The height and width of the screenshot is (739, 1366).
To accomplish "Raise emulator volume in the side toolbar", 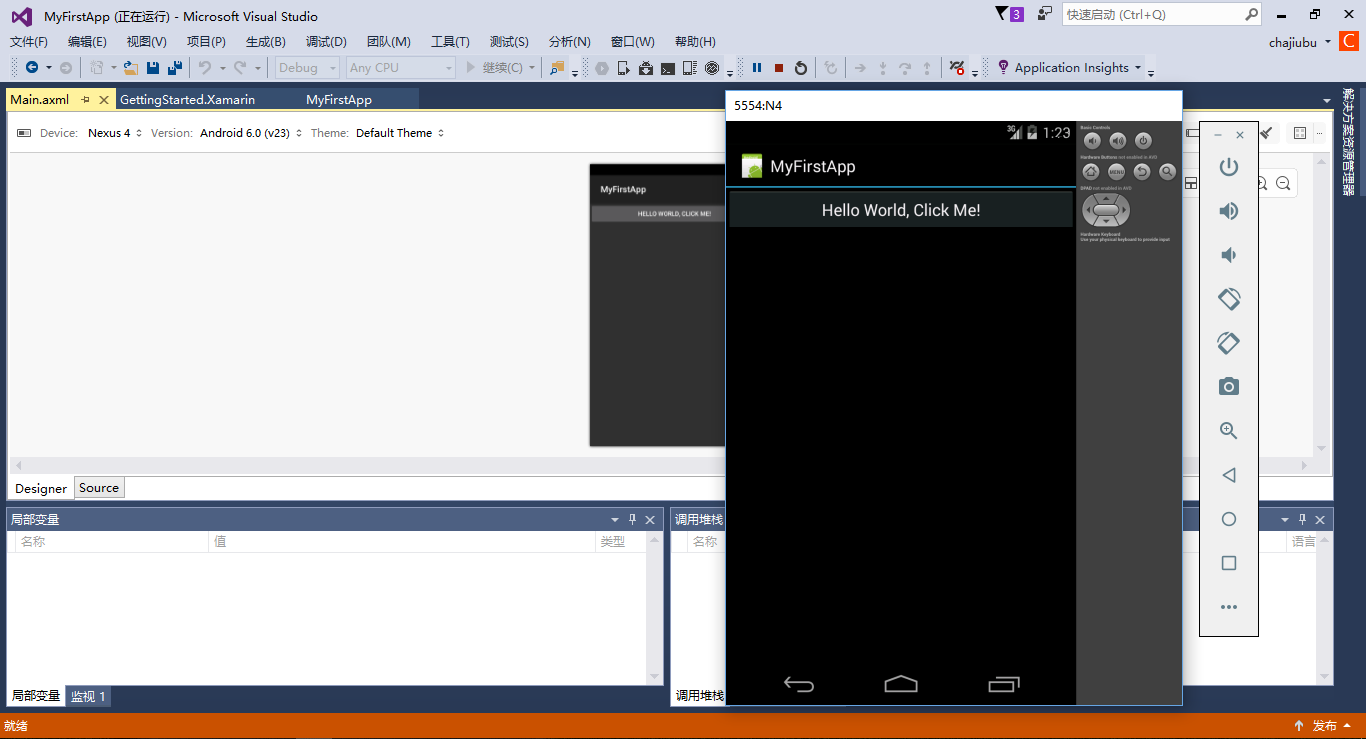I will click(1229, 211).
